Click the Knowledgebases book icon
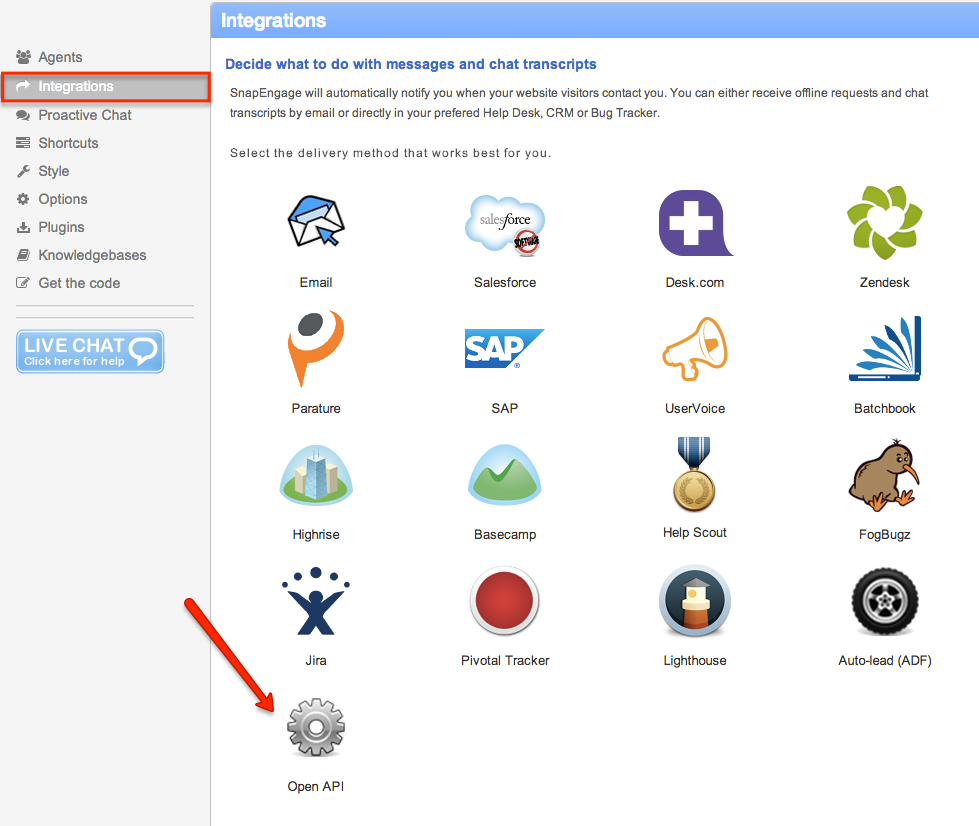Screen dimensions: 979x826 point(23,255)
